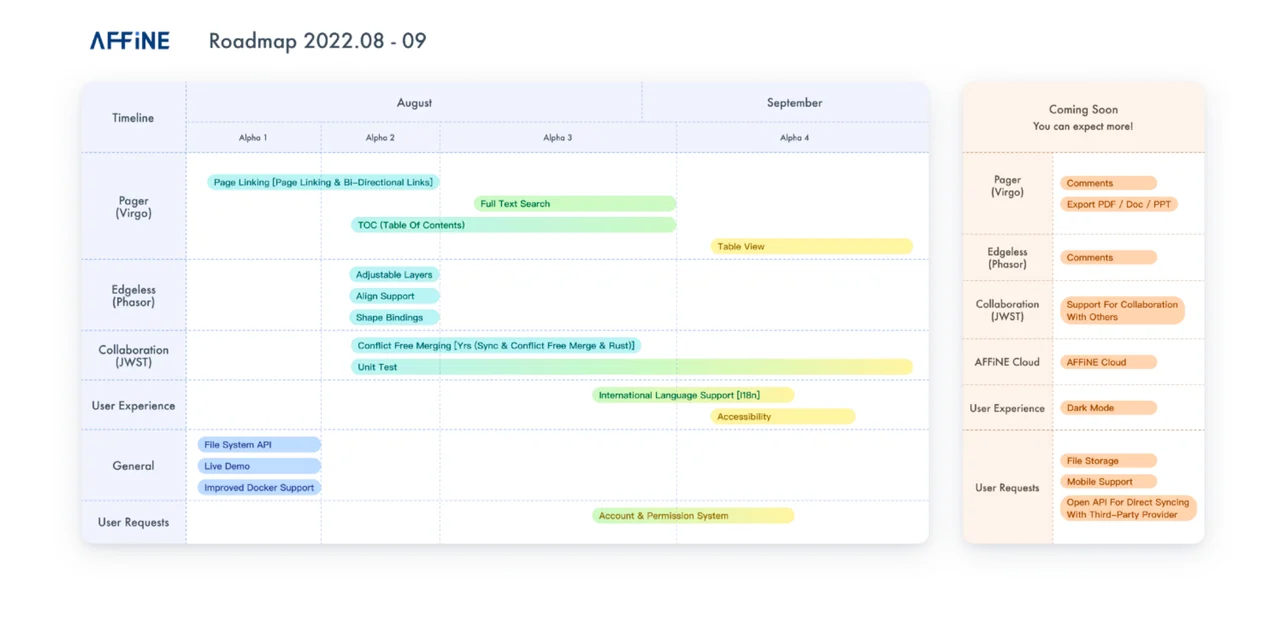Click the "Shape Bindings" bar

tap(395, 317)
